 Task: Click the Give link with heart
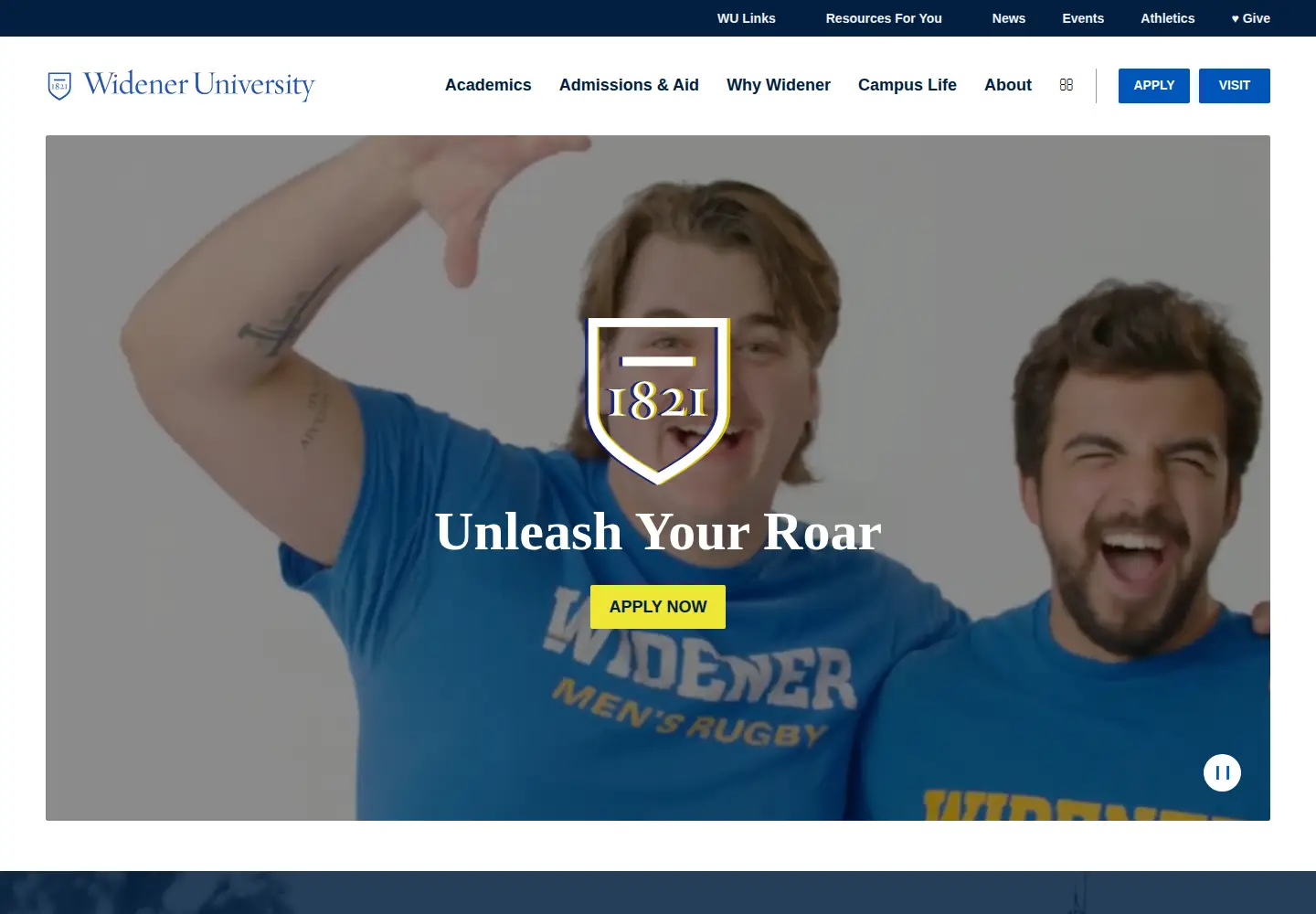coord(1250,18)
